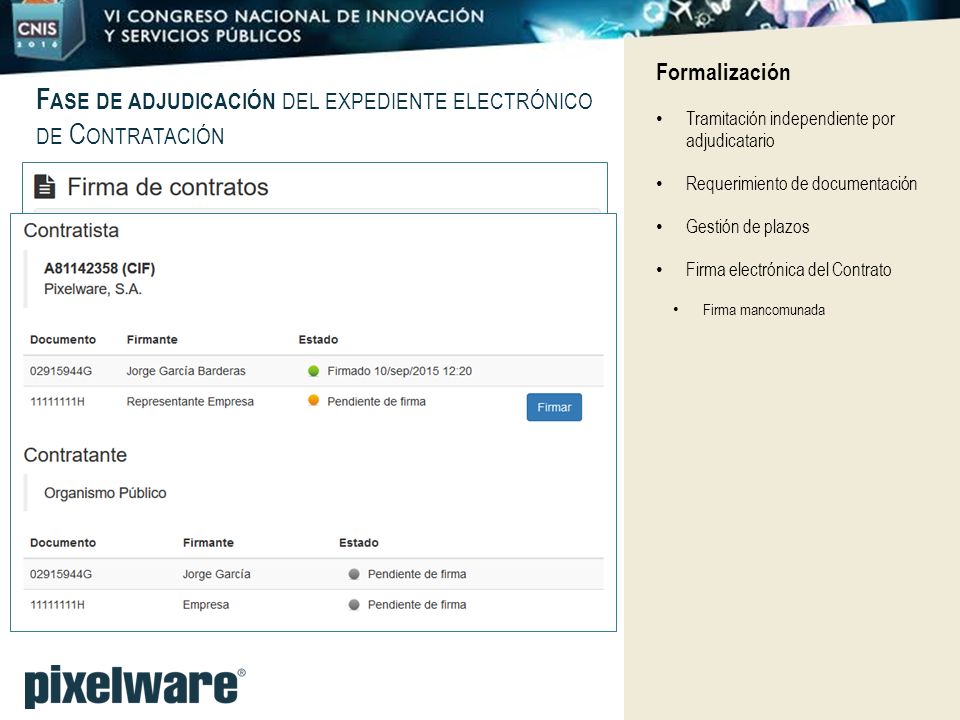Select 11111111H in the Empresa row
Image resolution: width=960 pixels, height=720 pixels.
pos(58,605)
